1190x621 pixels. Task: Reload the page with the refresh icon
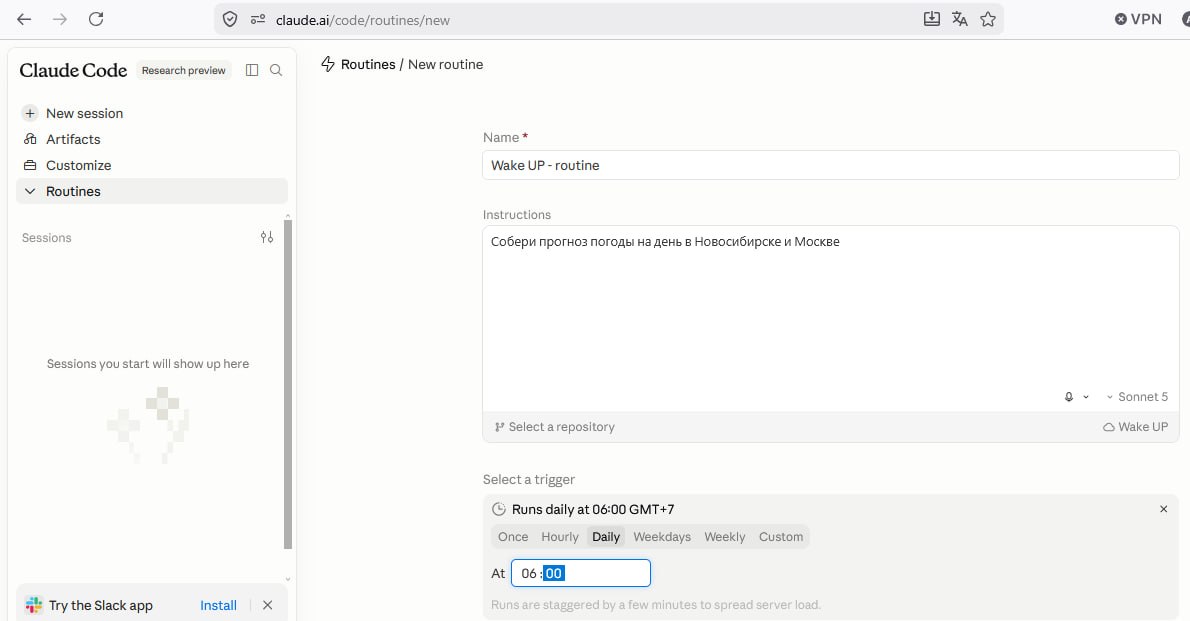(96, 19)
